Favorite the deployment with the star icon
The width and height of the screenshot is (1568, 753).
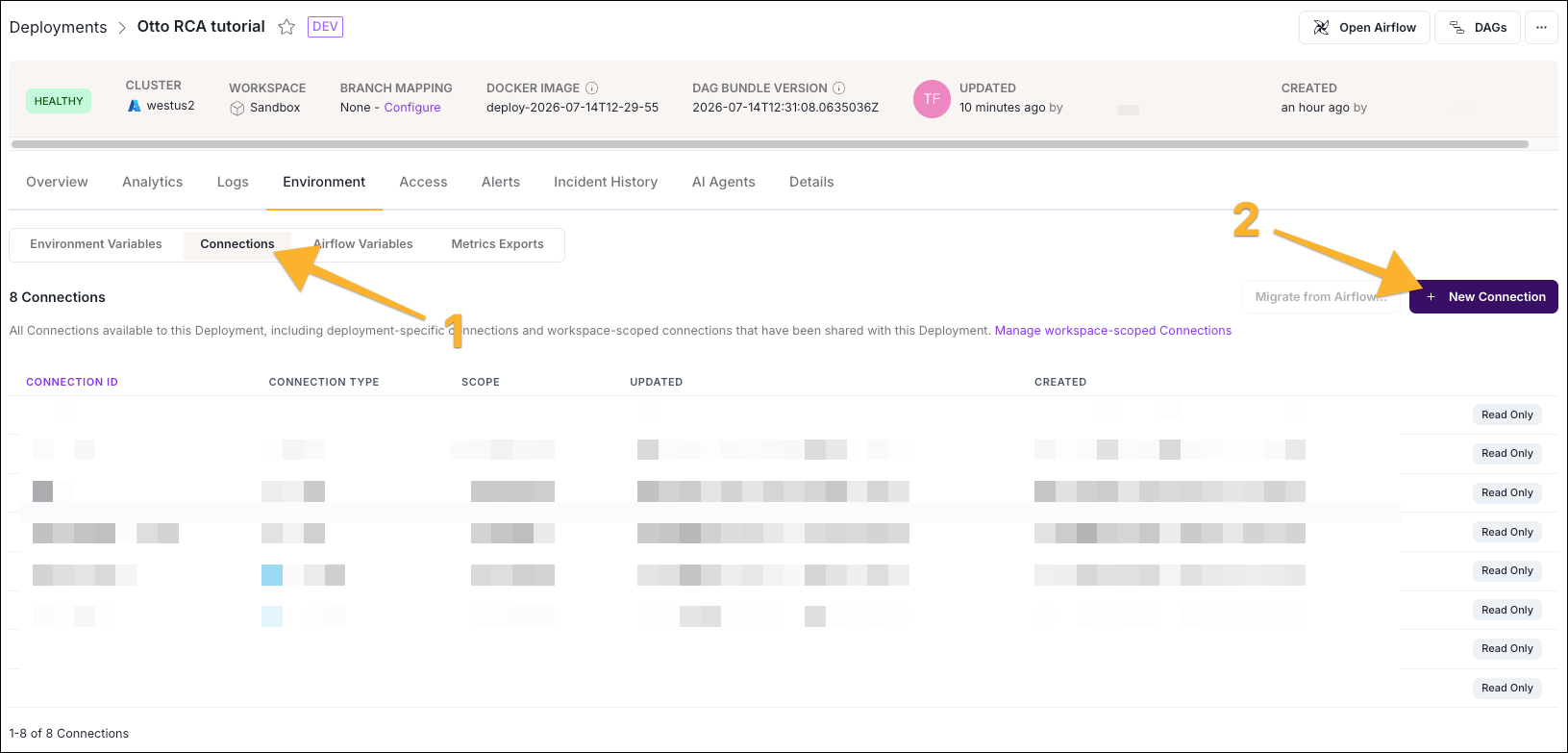click(x=286, y=27)
